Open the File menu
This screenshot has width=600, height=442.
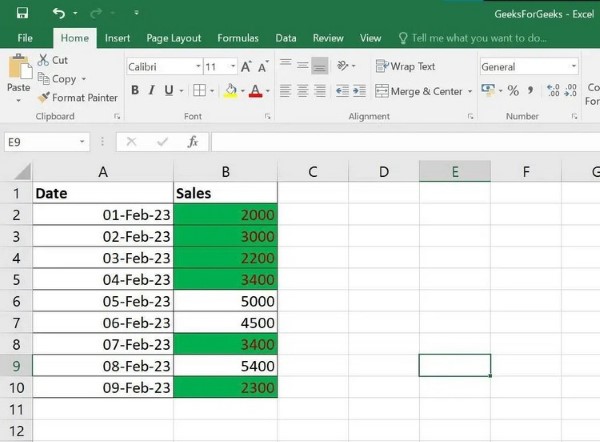coord(25,38)
